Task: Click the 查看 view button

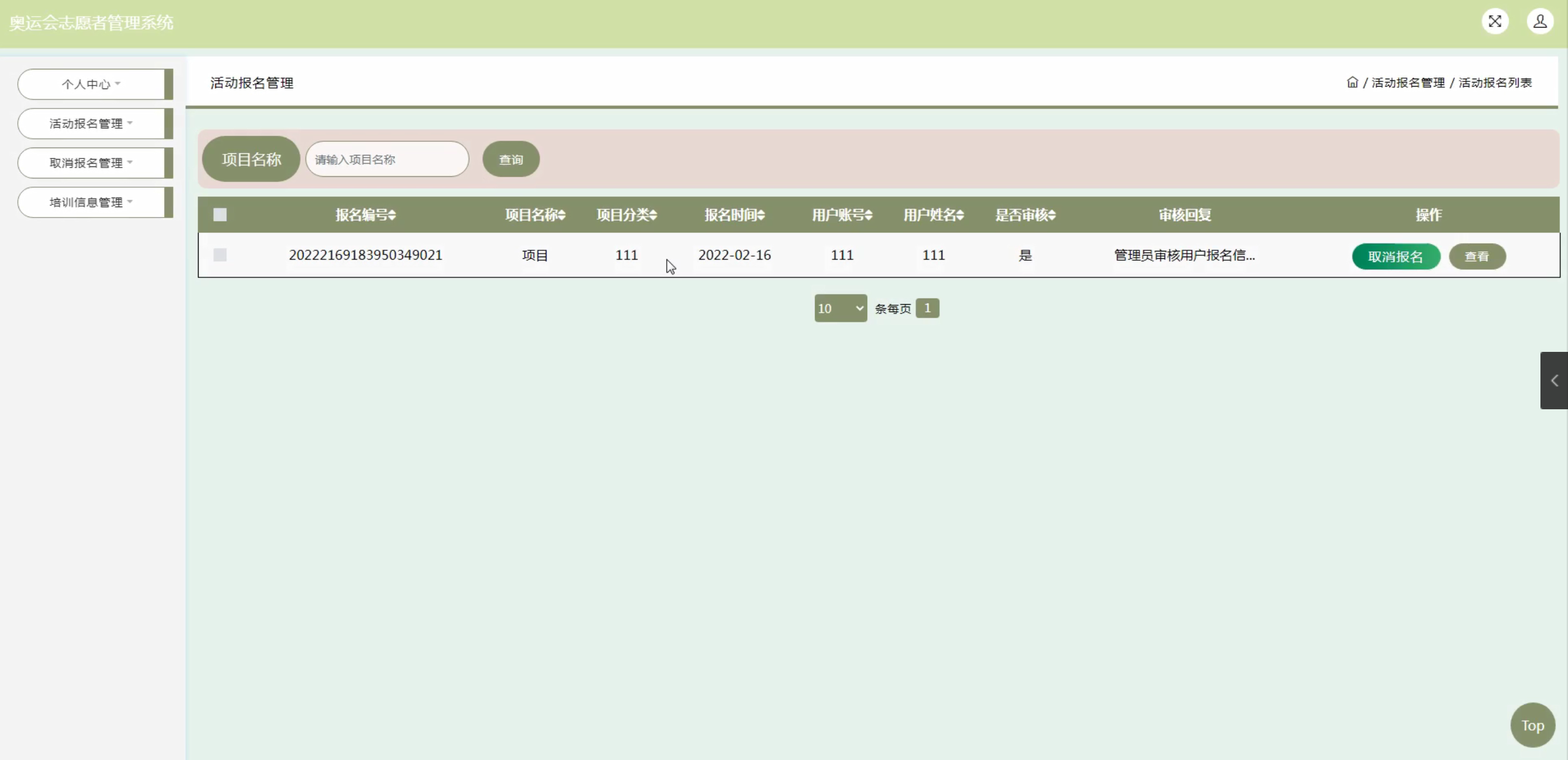Action: click(1477, 257)
